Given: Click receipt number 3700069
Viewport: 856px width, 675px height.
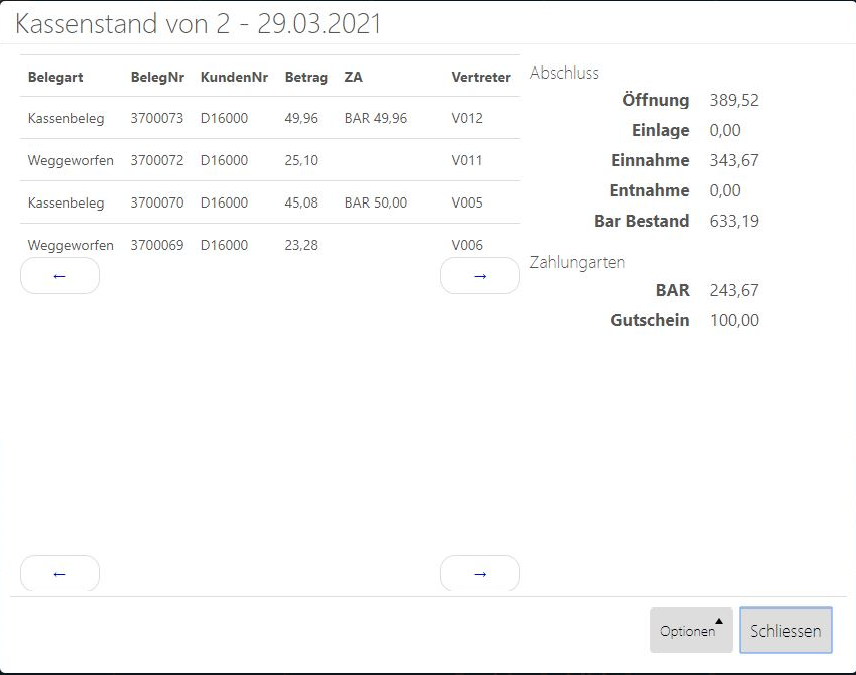Looking at the screenshot, I should tap(157, 245).
